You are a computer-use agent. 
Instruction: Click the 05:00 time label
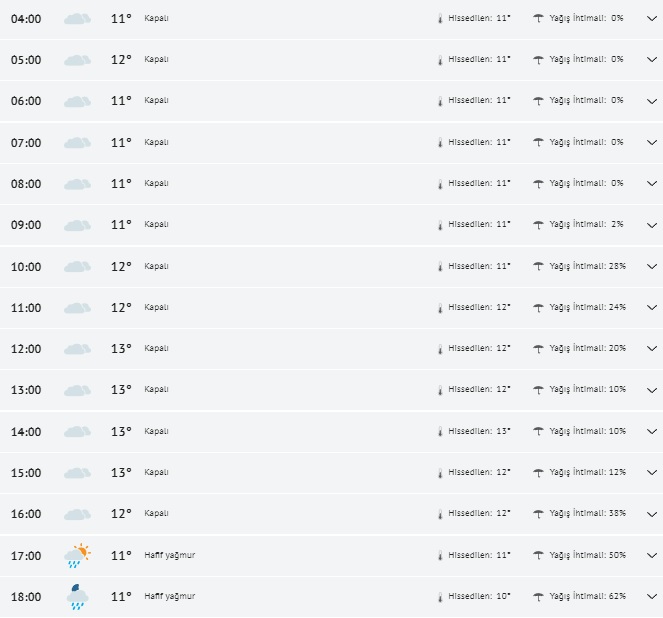tap(26, 60)
